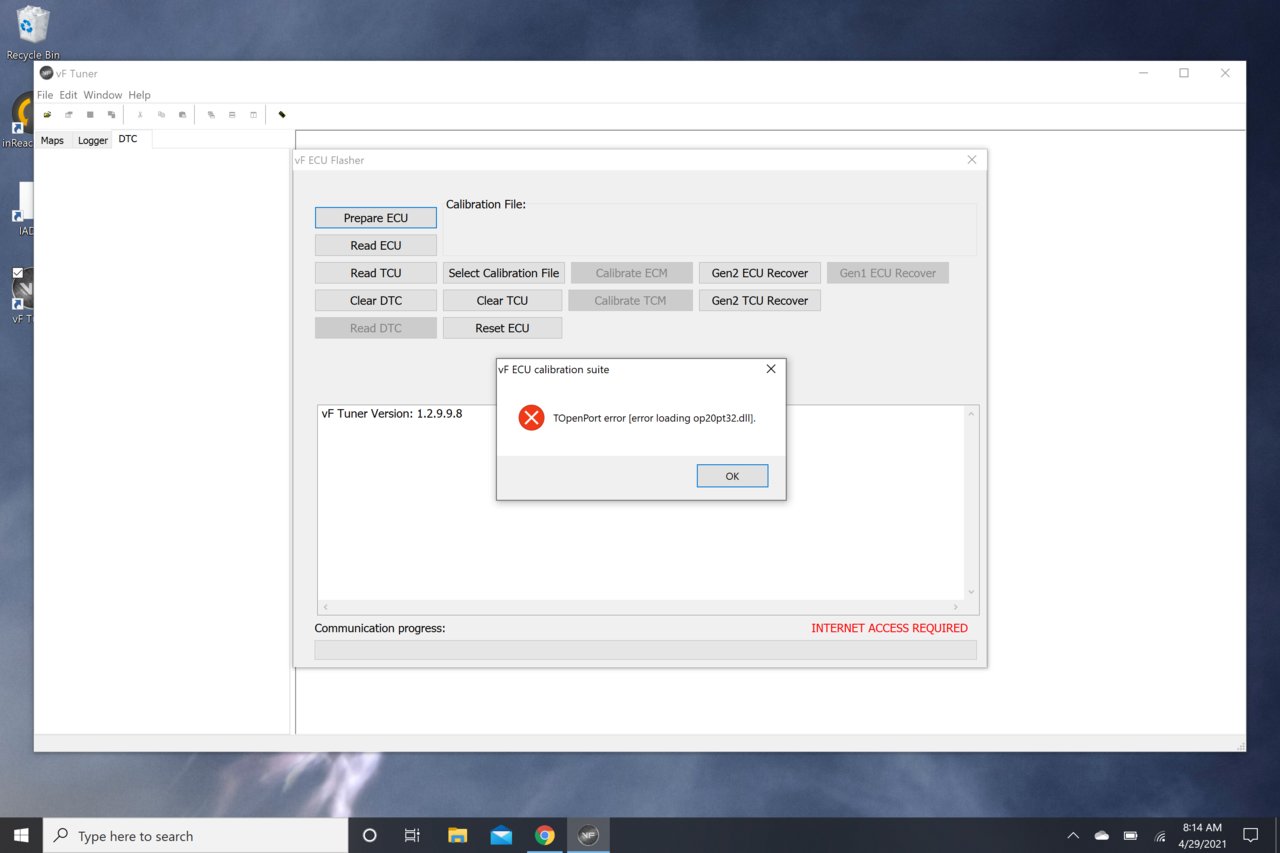
Task: Open the Action Center notification icon
Action: [x=1250, y=835]
